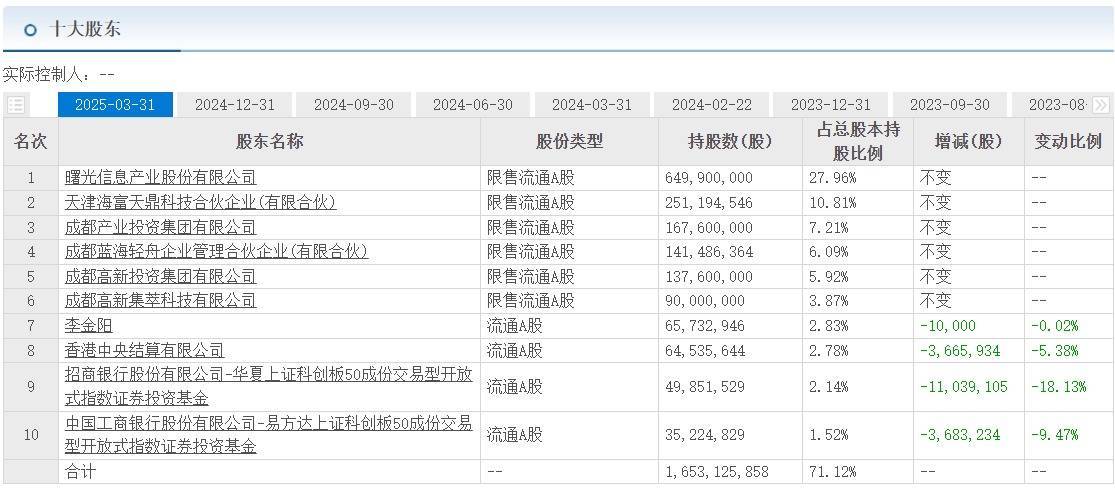The image size is (1115, 490).
Task: Click 成都高新投资集团有限公司 link
Action: tap(161, 276)
